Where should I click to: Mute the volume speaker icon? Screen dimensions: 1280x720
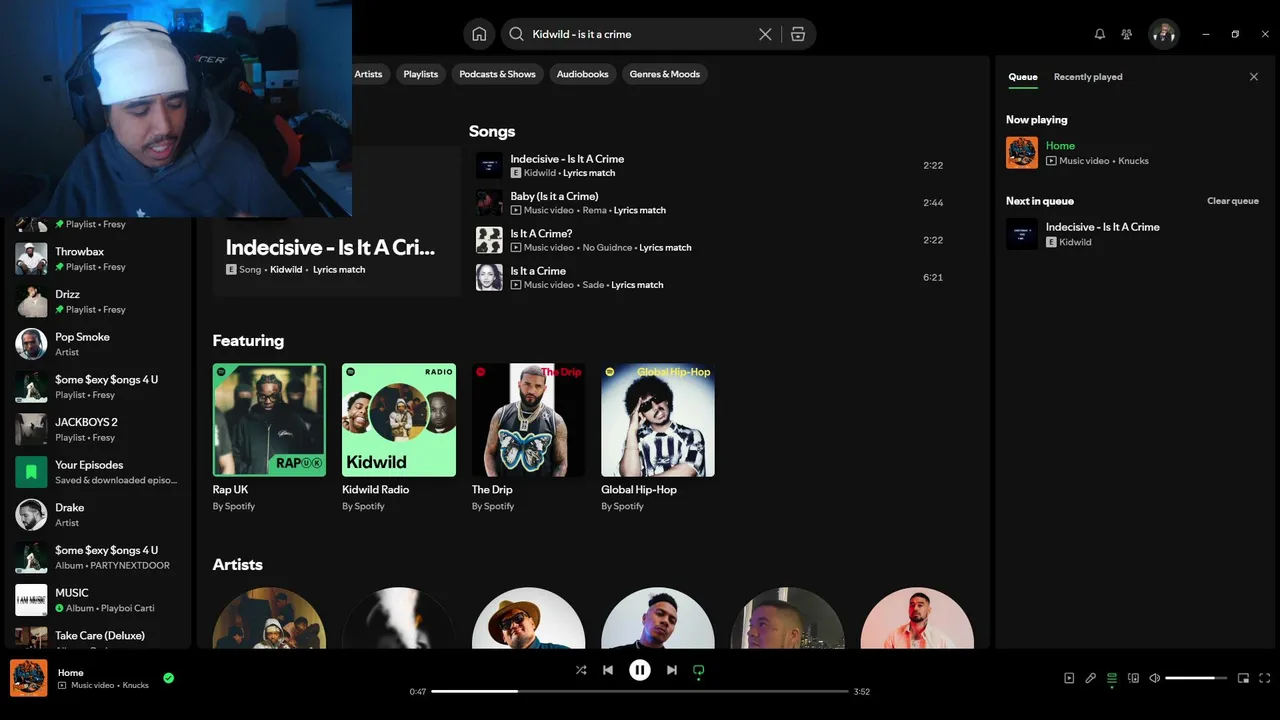click(1155, 678)
